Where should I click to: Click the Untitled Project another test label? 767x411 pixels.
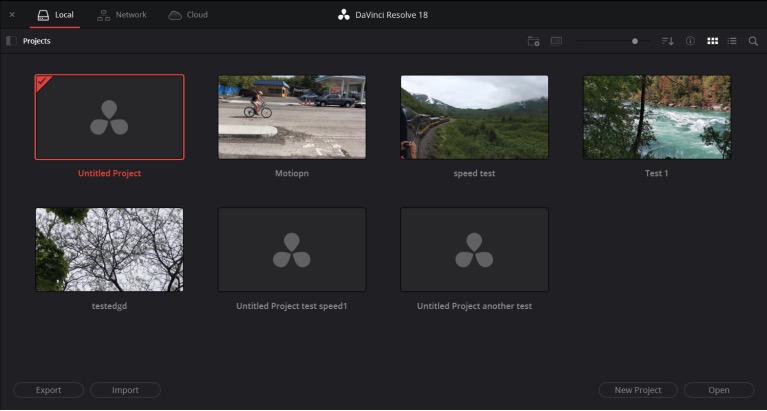coord(474,306)
